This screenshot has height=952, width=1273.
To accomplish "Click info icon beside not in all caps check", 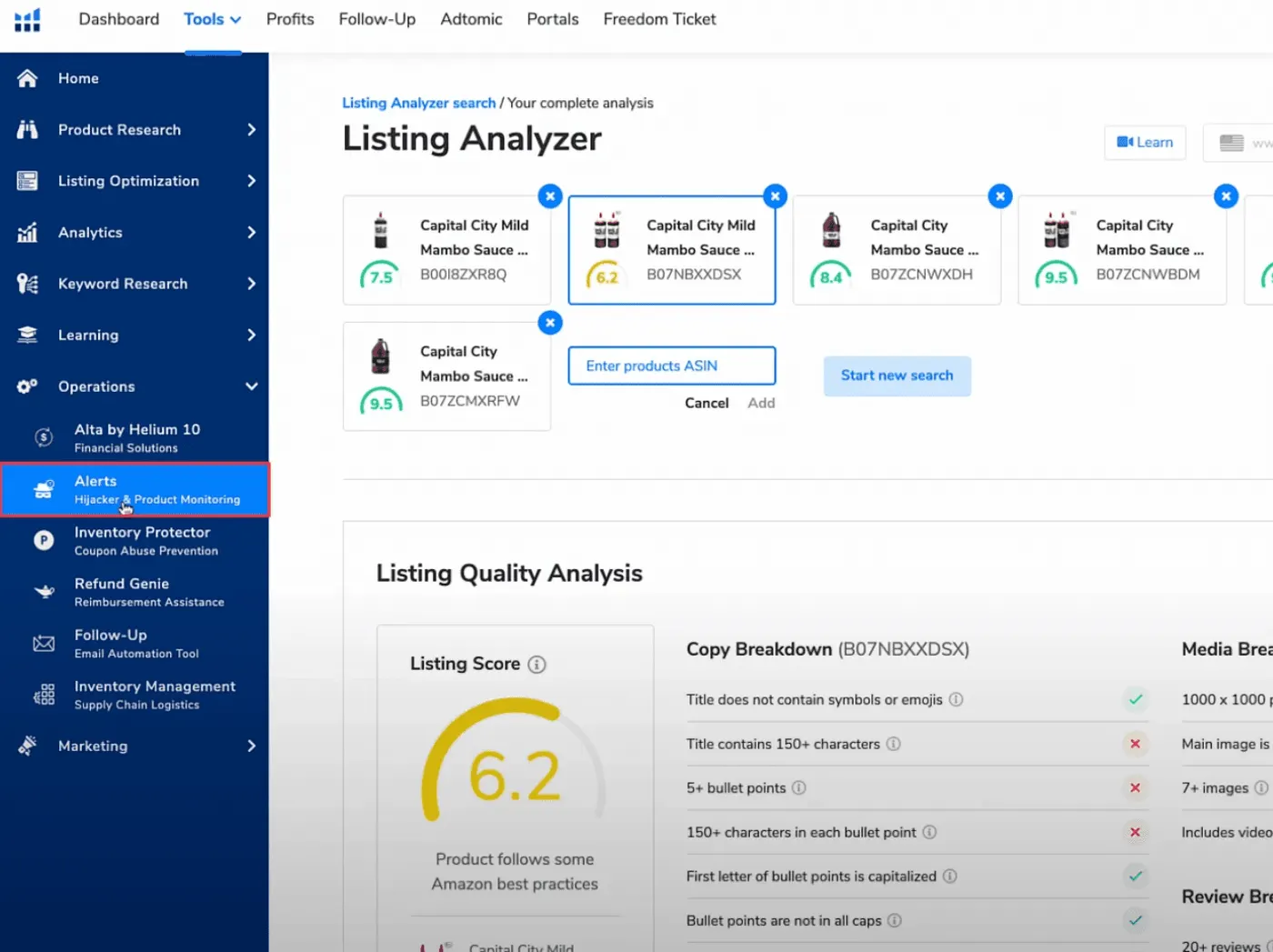I will pos(895,920).
